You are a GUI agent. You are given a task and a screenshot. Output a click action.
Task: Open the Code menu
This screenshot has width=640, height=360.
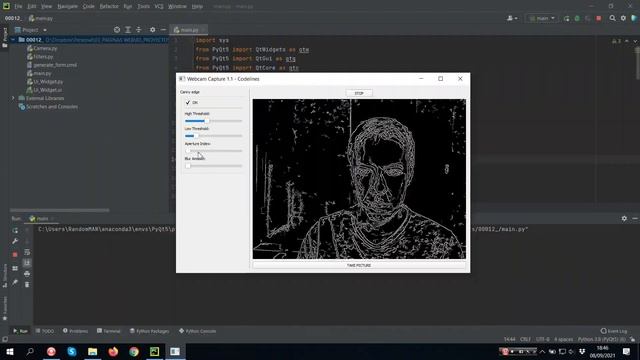click(x=89, y=7)
